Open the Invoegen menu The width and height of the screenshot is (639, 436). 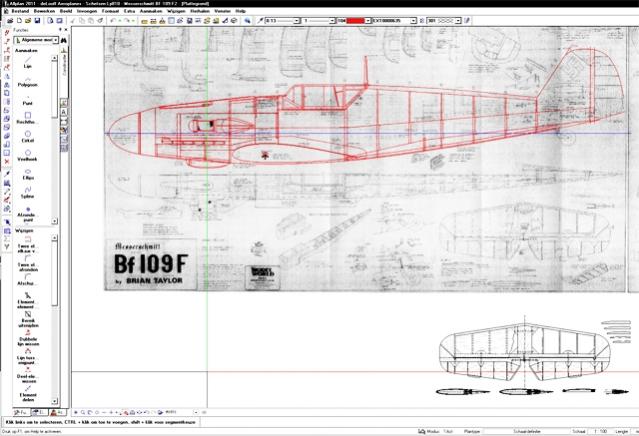point(87,11)
